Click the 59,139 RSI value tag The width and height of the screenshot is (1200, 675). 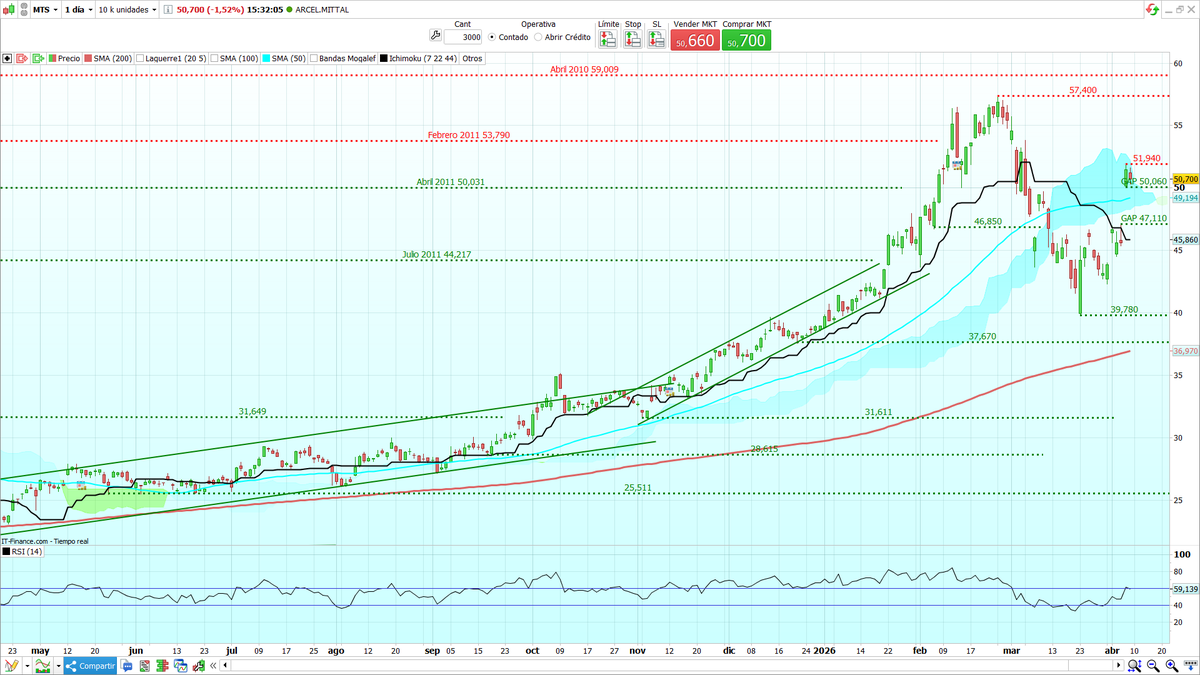coord(1185,589)
